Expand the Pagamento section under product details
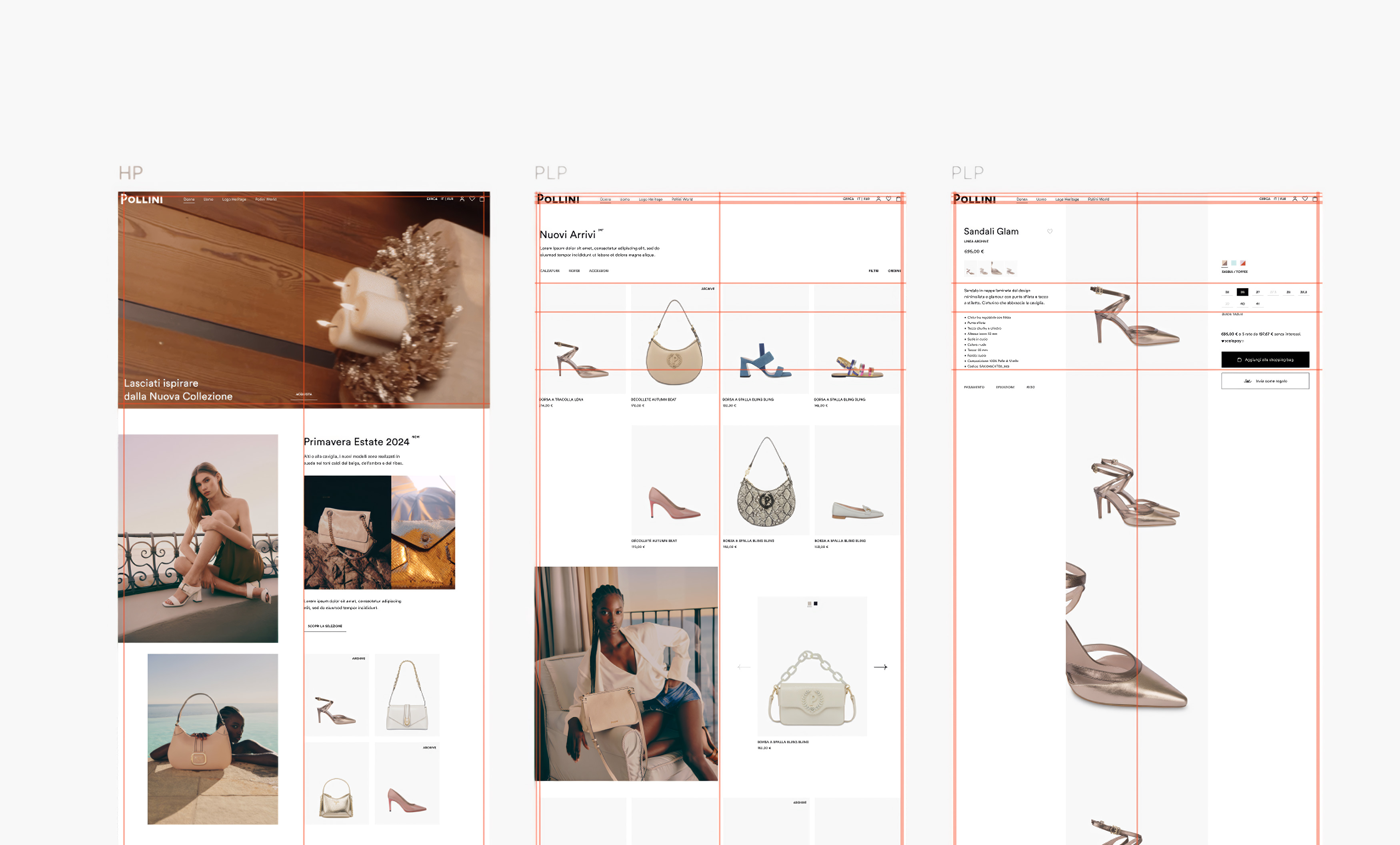Image resolution: width=1400 pixels, height=845 pixels. tap(974, 387)
